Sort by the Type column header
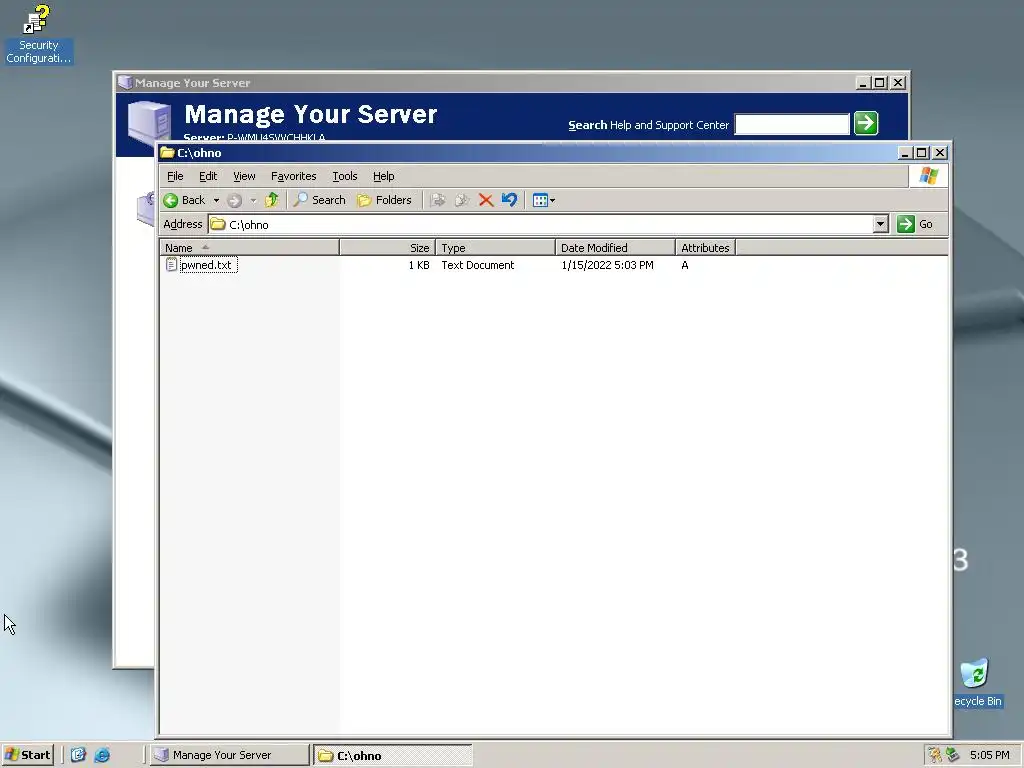The width and height of the screenshot is (1024, 768). point(495,248)
